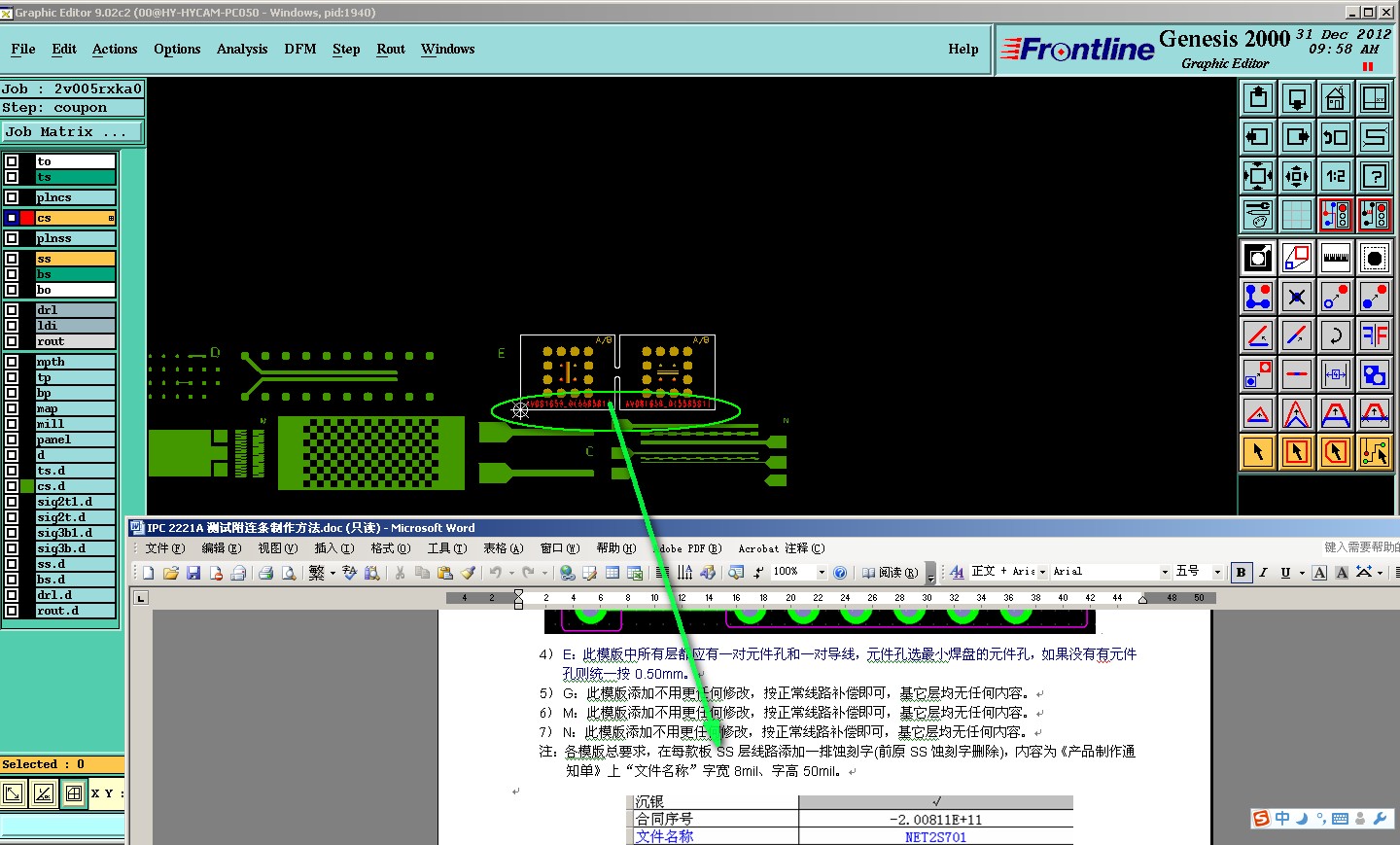Open the font size 五号 dropdown
The width and height of the screenshot is (1400, 845).
click(1217, 573)
